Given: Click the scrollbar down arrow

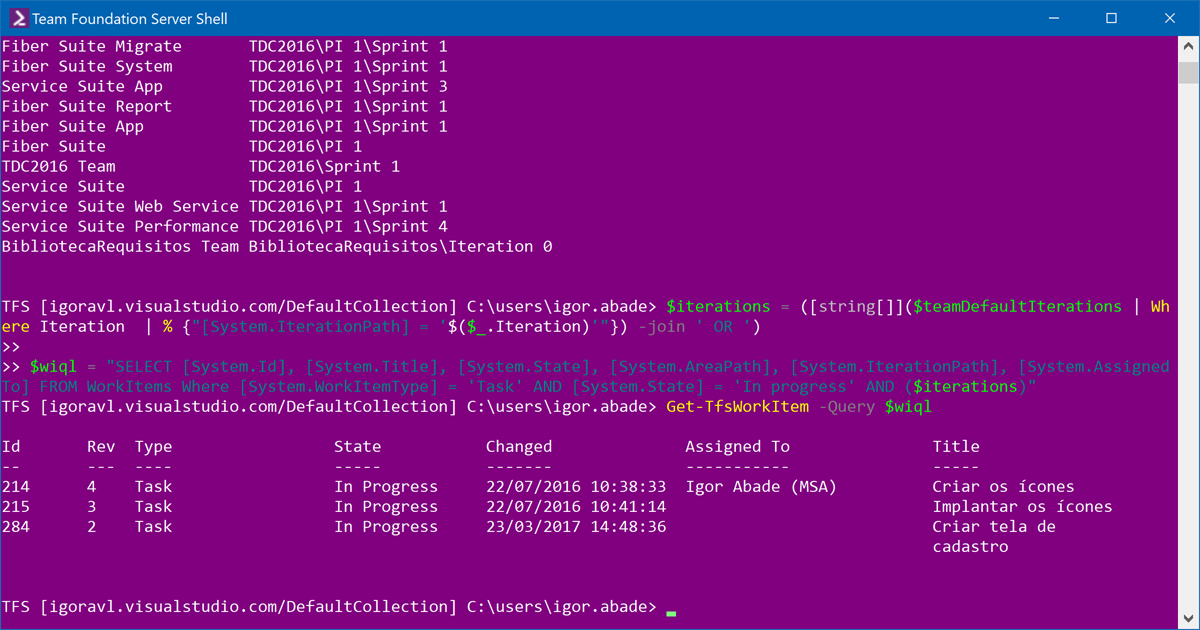Looking at the screenshot, I should click(x=1187, y=618).
